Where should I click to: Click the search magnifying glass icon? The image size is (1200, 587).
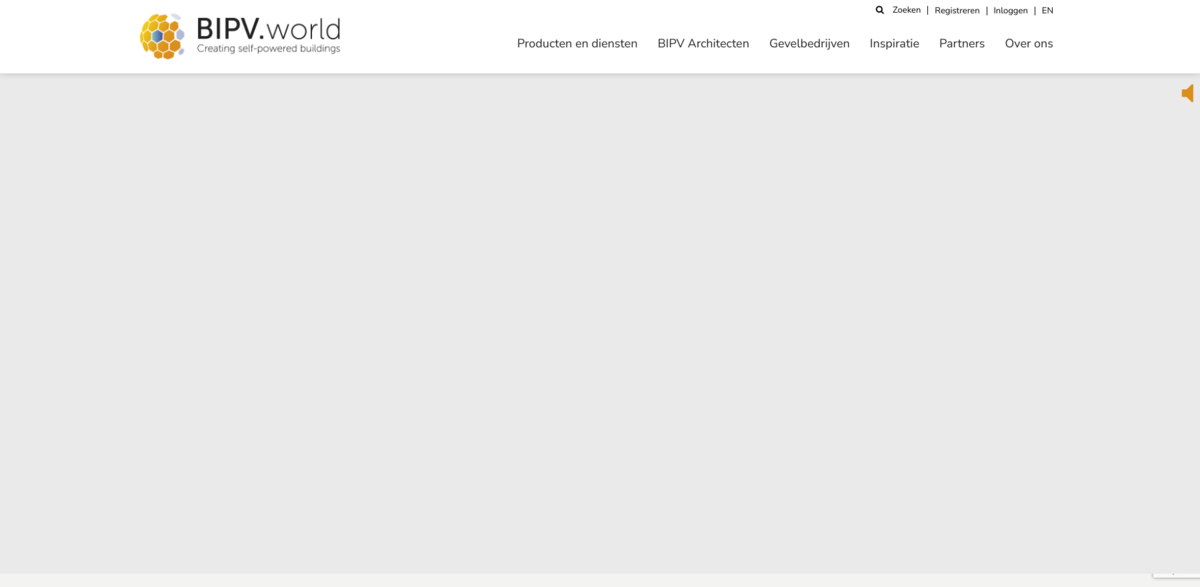click(880, 10)
